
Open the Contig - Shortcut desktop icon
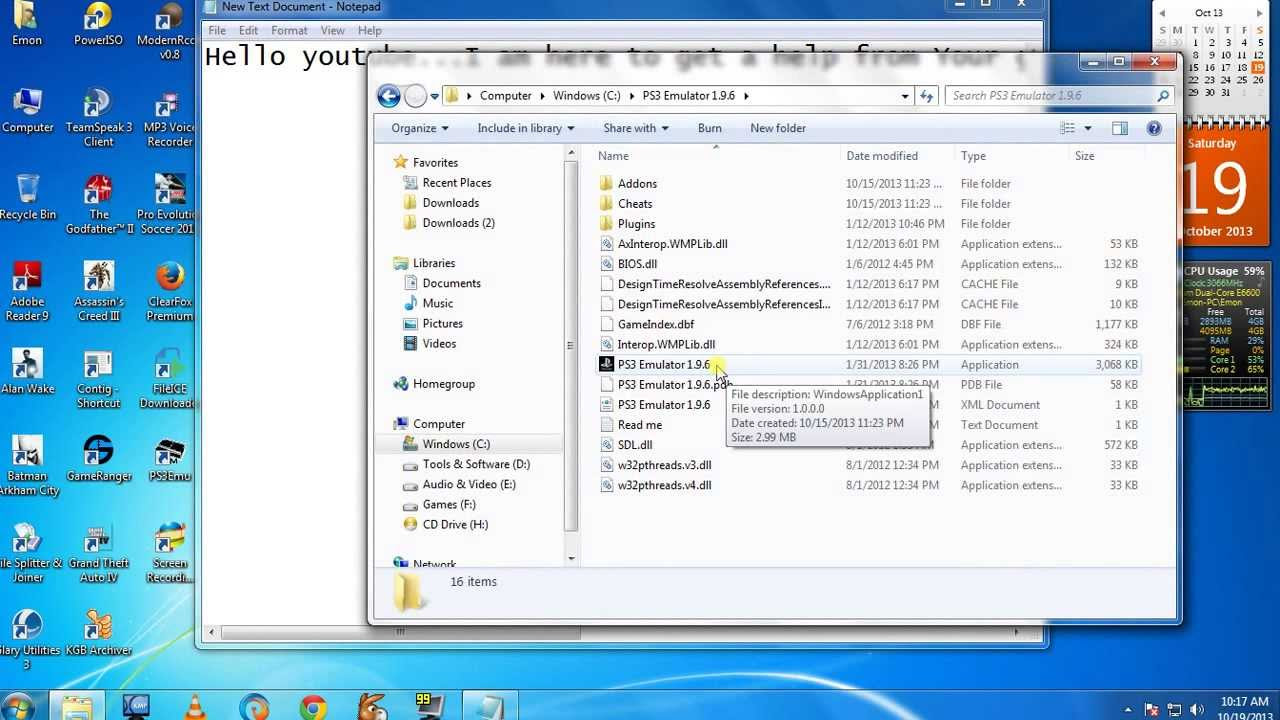tap(98, 379)
